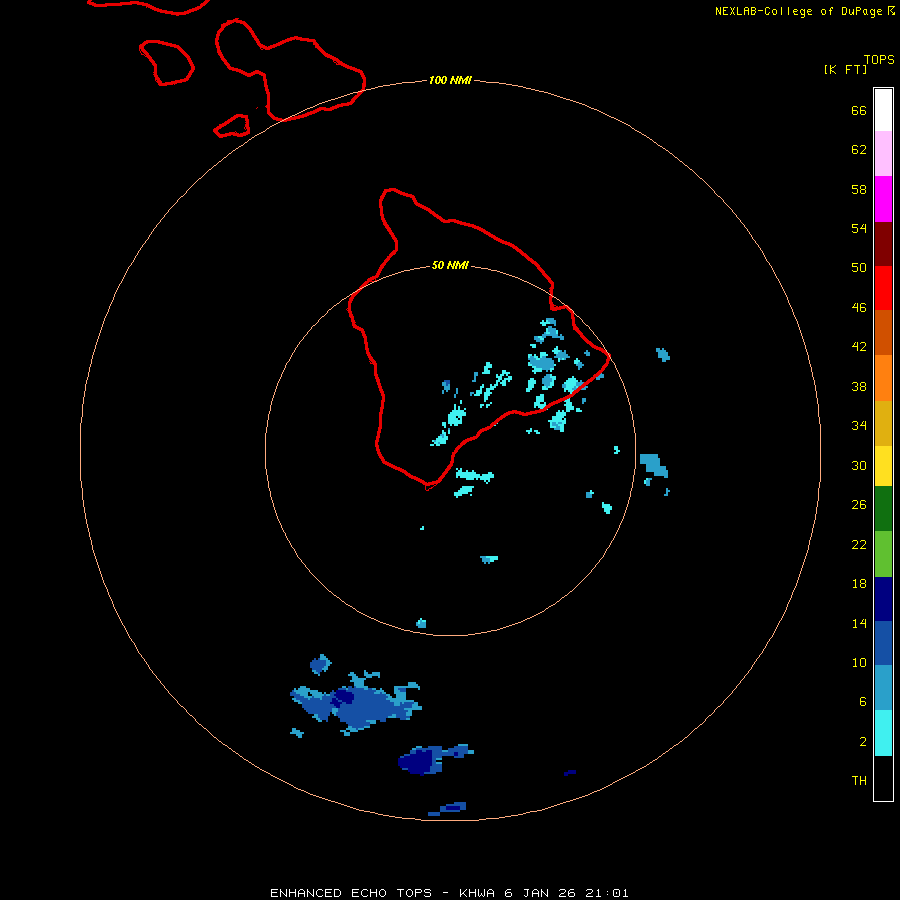Click the "58" legend value
Viewport: 900px width, 900px height.
859,189
